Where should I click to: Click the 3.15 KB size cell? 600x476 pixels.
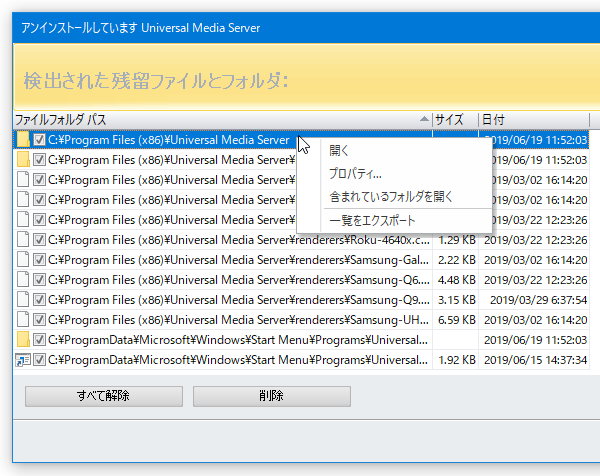point(457,300)
